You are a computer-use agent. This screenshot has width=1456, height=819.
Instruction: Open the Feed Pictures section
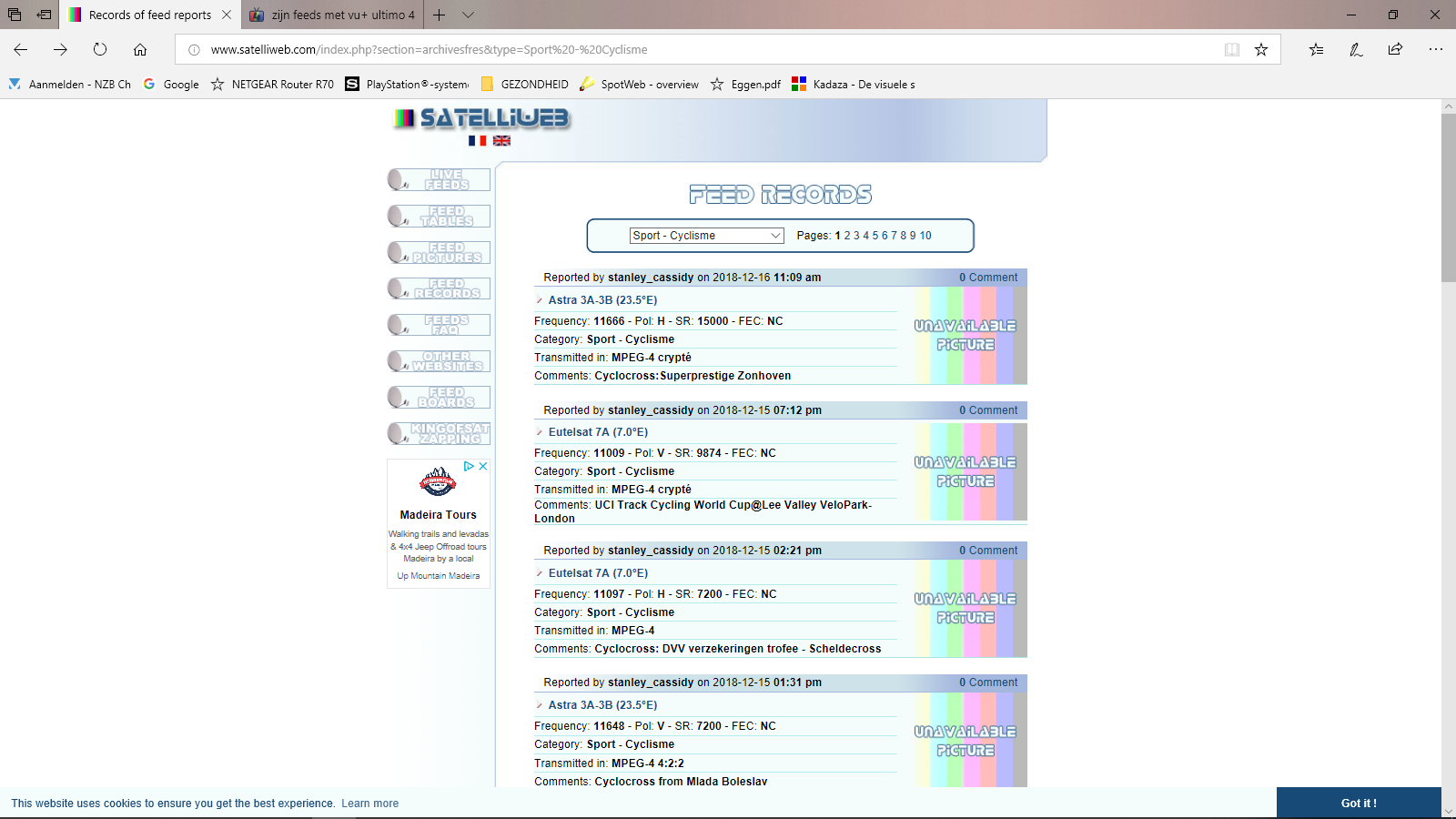tap(445, 252)
